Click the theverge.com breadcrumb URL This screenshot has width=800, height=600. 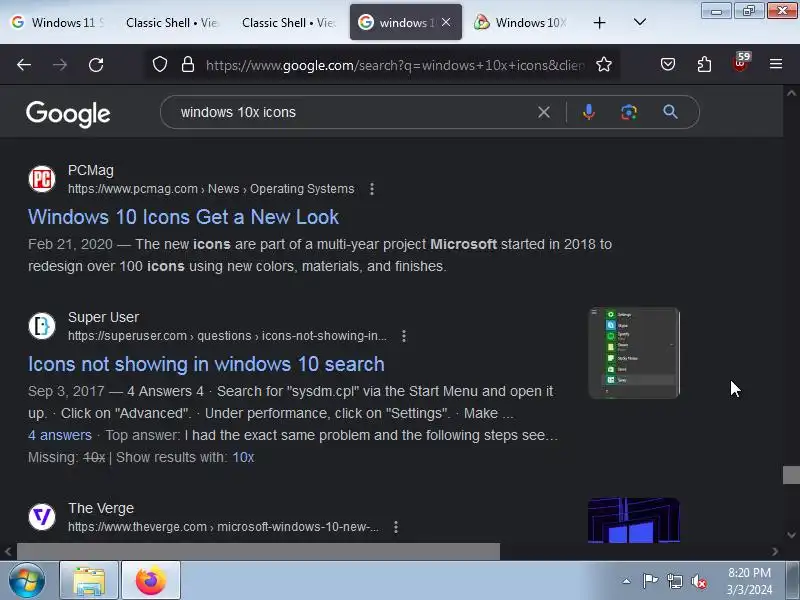pyautogui.click(x=223, y=527)
